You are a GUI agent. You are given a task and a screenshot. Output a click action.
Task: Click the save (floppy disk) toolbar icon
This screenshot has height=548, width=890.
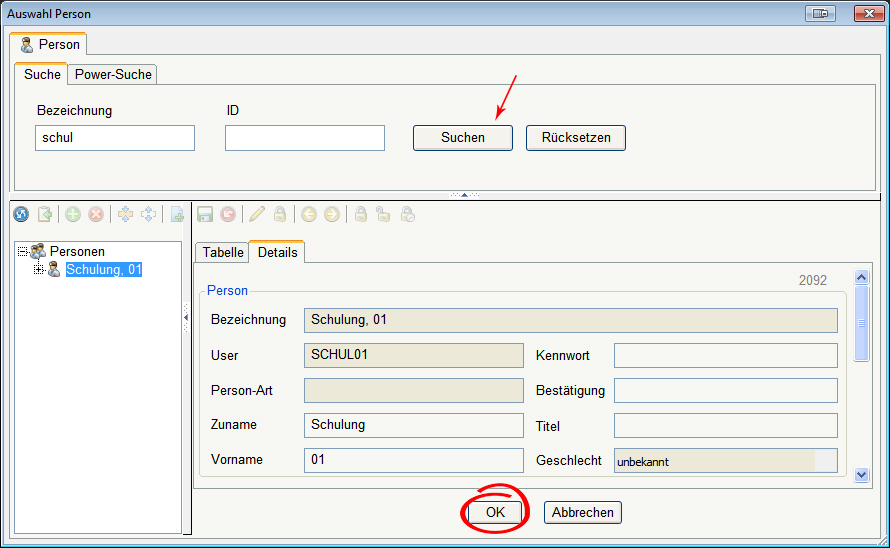(x=205, y=214)
